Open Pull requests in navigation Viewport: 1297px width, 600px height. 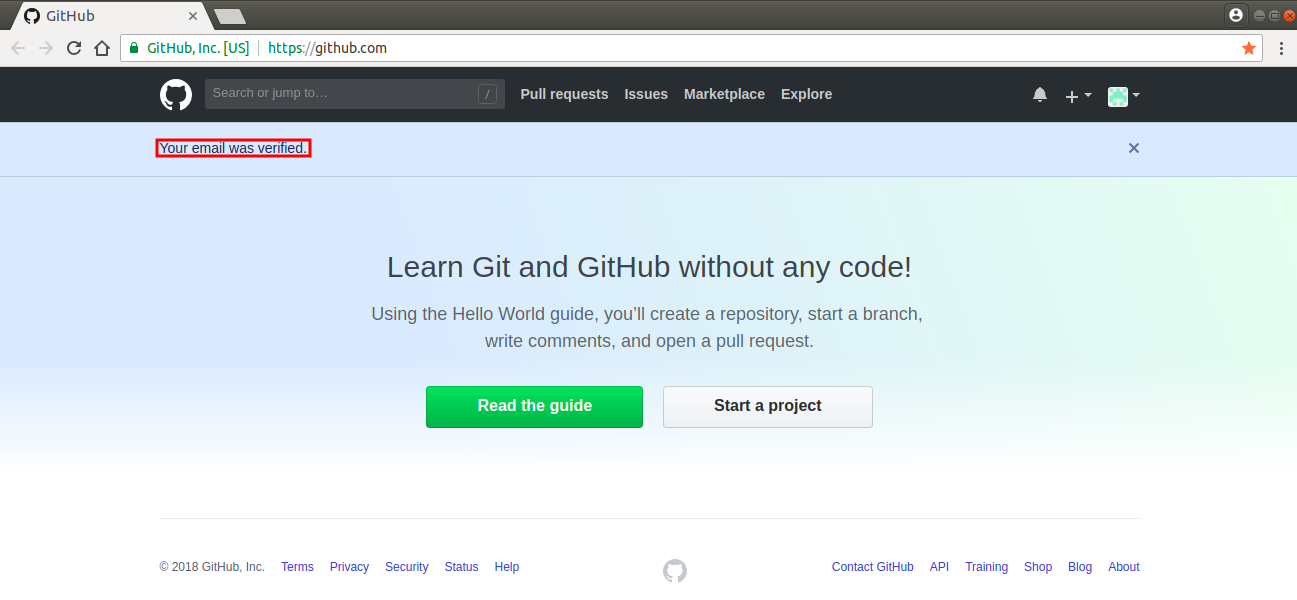tap(564, 94)
